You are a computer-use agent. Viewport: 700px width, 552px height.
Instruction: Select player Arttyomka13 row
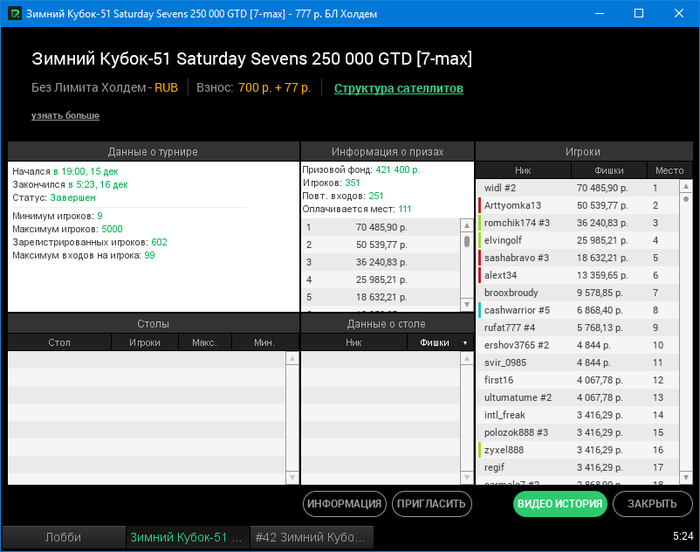(578, 205)
